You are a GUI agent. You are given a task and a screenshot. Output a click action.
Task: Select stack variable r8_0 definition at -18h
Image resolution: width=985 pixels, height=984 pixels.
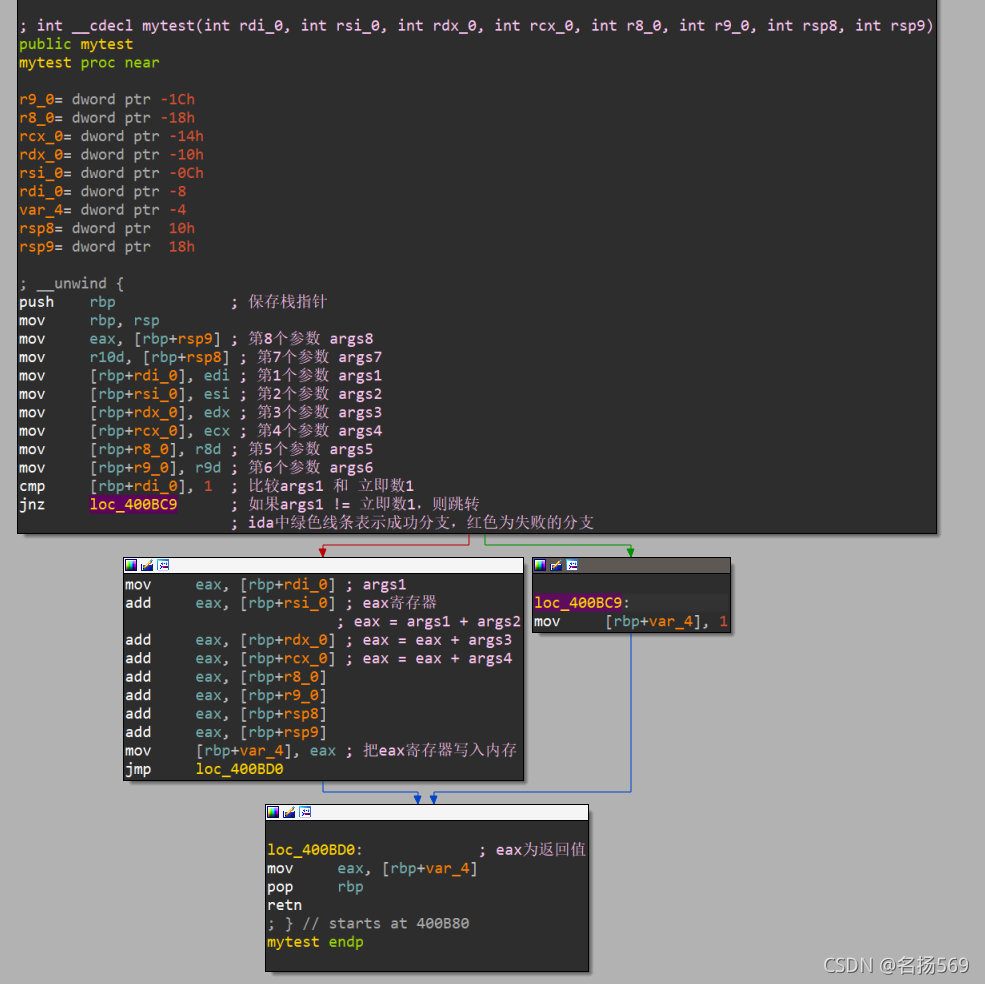pos(107,118)
